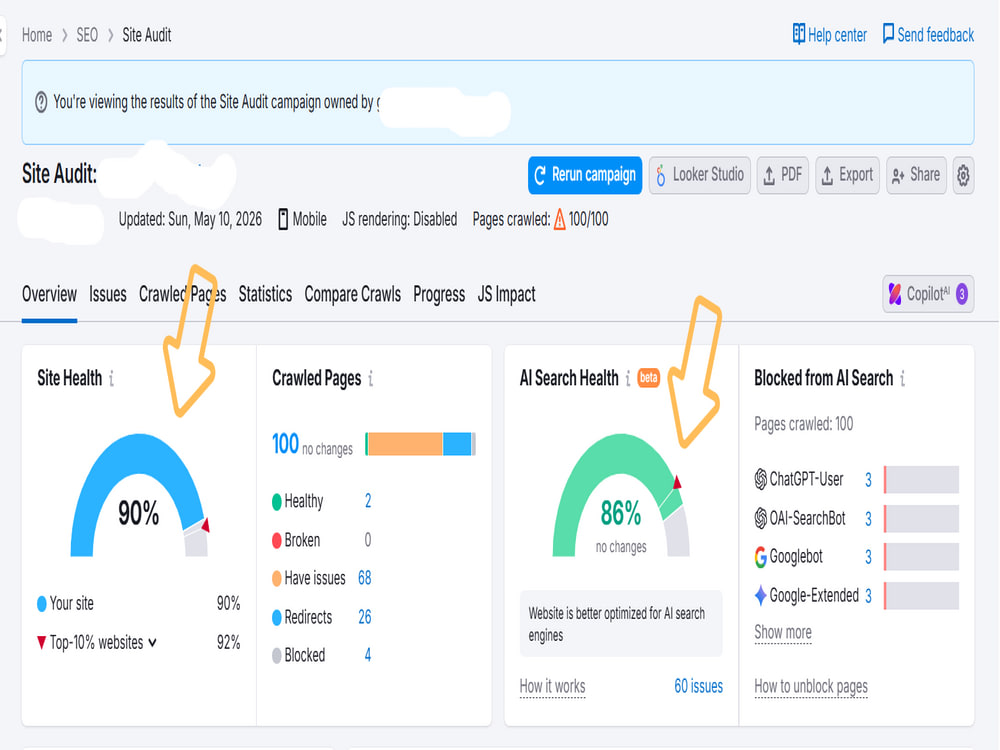This screenshot has width=1000, height=750.
Task: Open the Help center link
Action: click(x=830, y=34)
